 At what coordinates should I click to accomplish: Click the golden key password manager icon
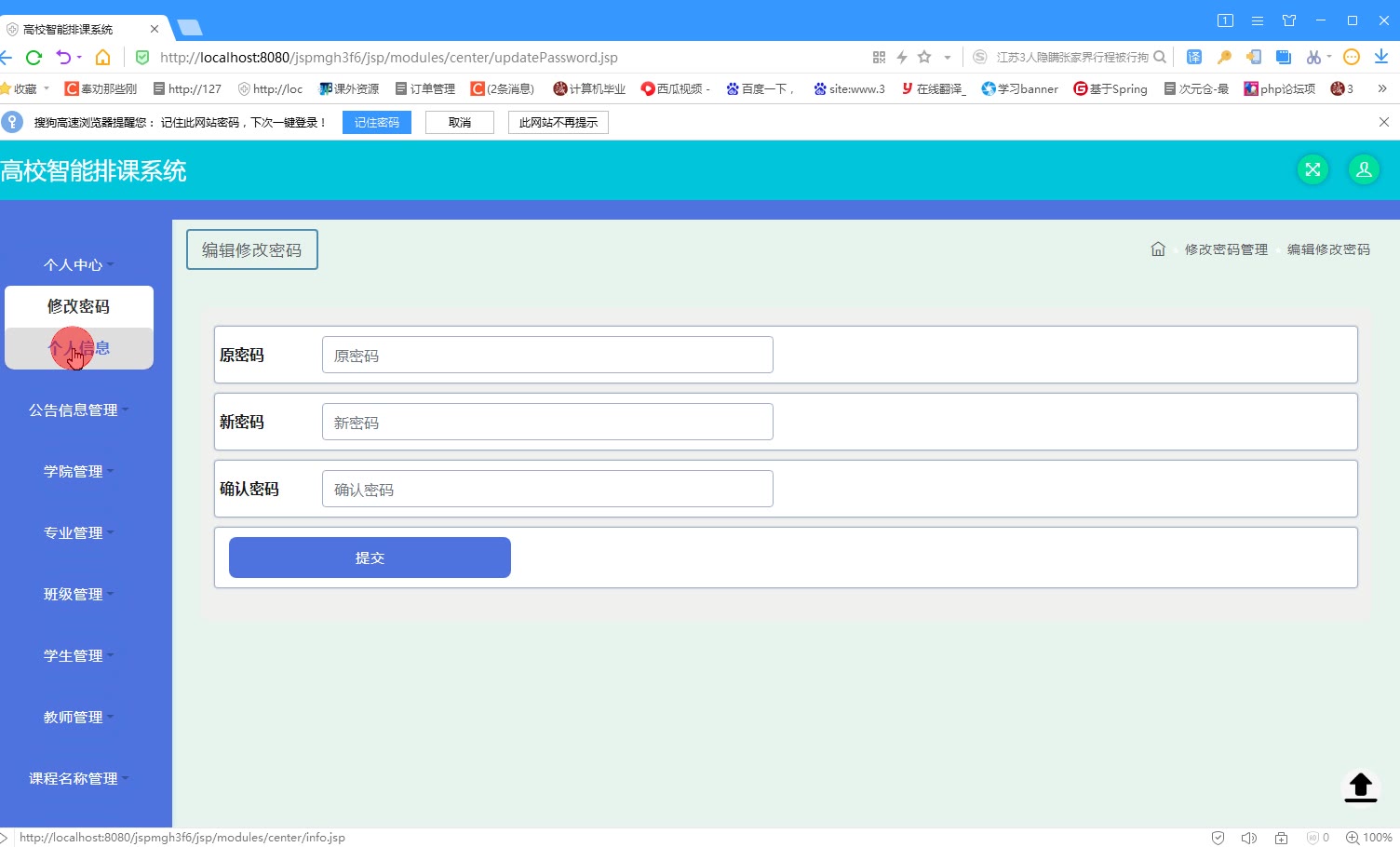[1224, 58]
